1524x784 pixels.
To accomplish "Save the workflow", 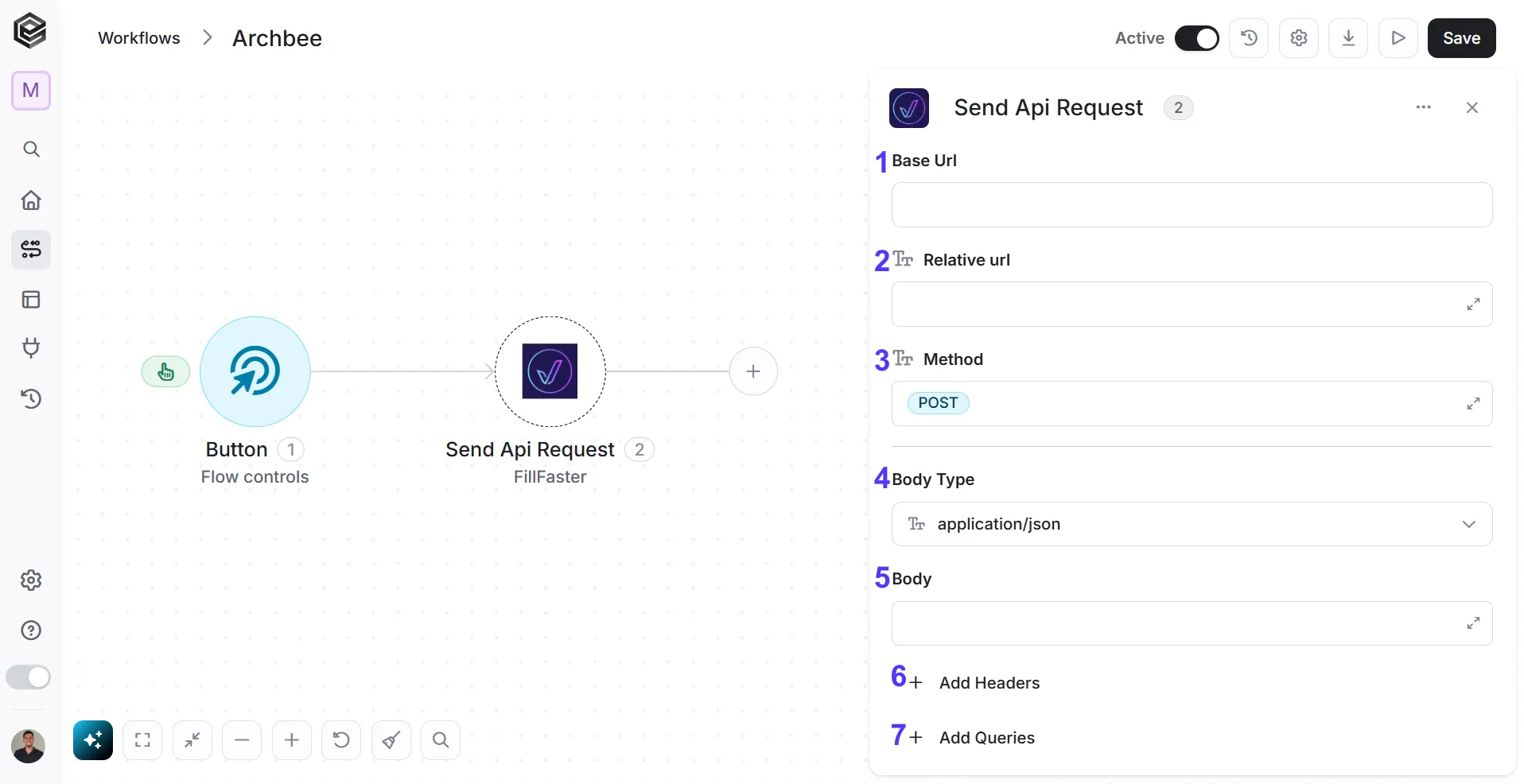I will point(1462,38).
